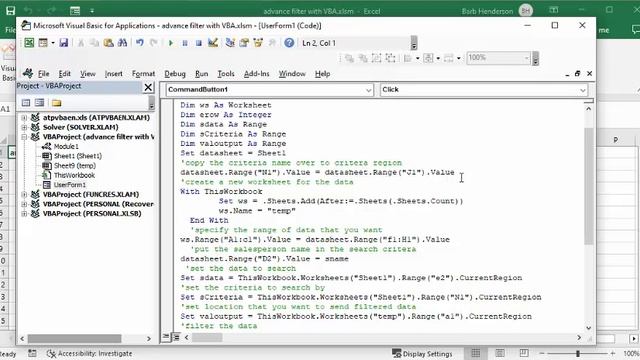Screen dimensions: 640x360
Task: Expand the VBAProject (PERSONAL.XLSB) node
Action: click(24, 213)
